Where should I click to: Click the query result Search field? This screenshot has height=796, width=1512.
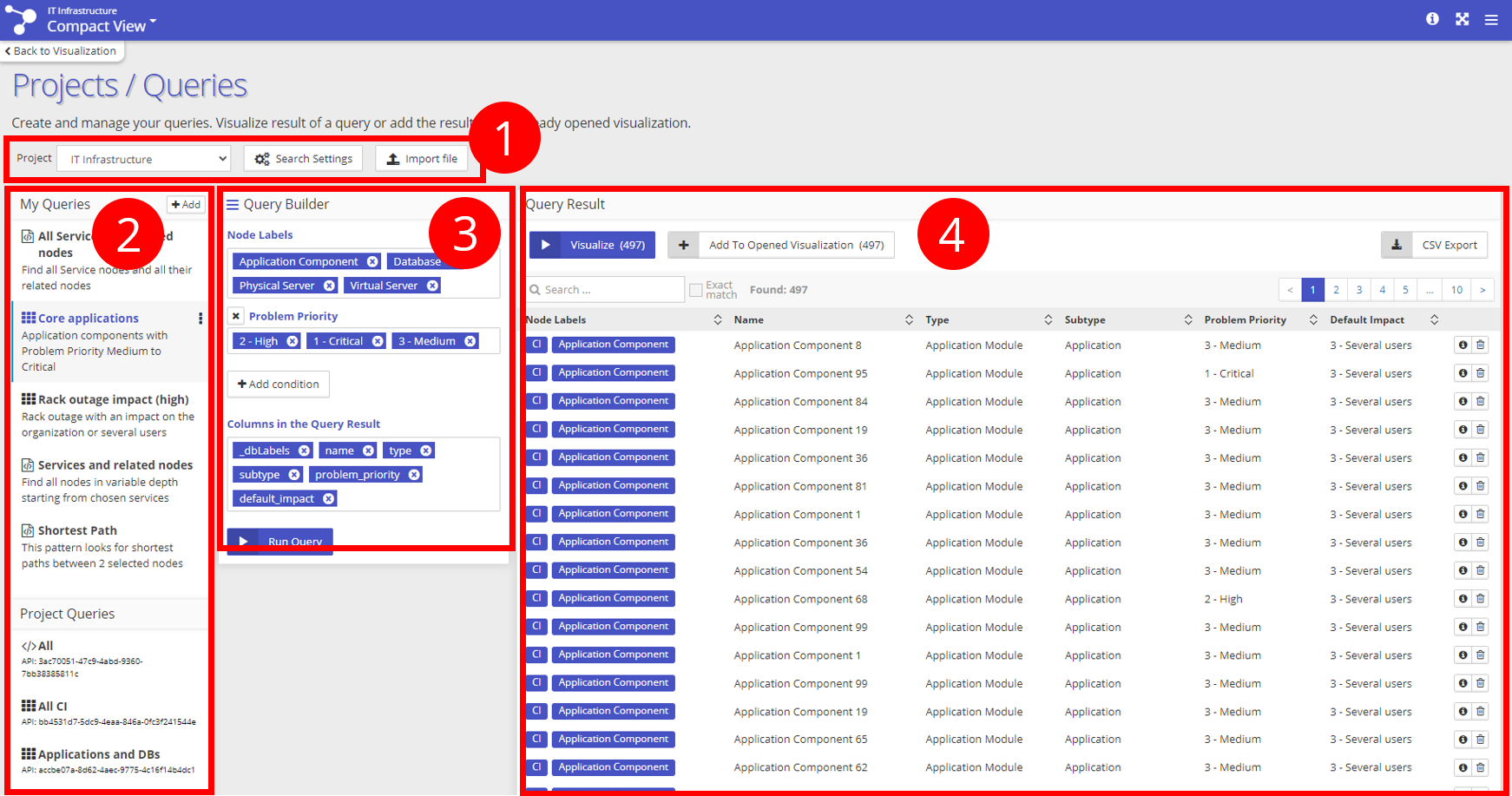tap(608, 290)
